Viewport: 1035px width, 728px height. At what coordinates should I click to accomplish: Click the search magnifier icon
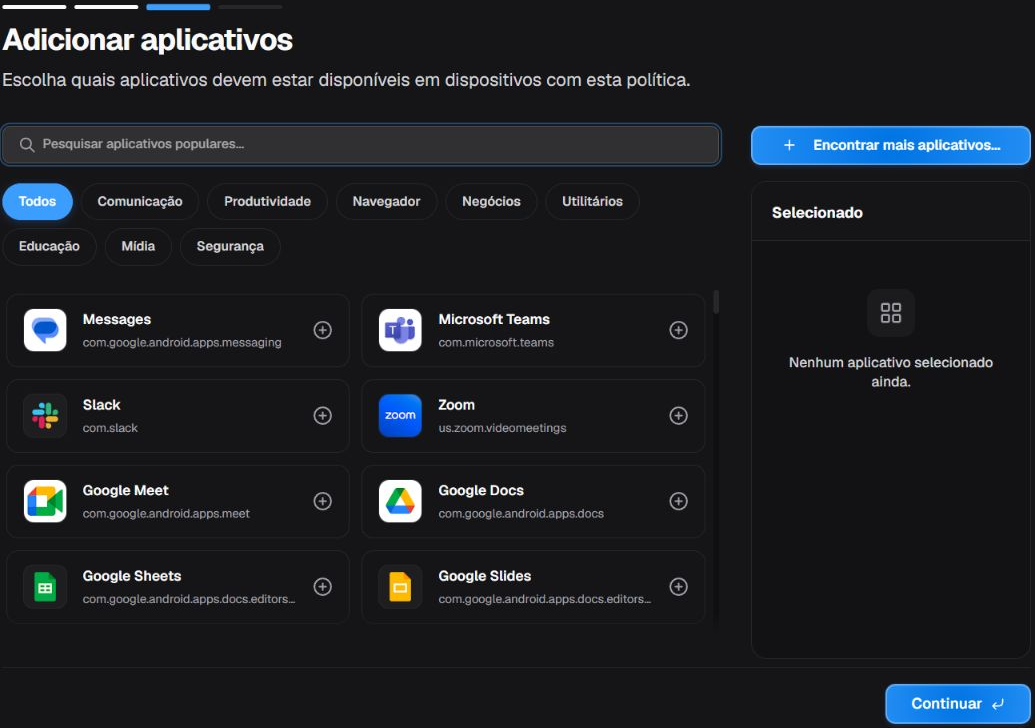(x=27, y=145)
